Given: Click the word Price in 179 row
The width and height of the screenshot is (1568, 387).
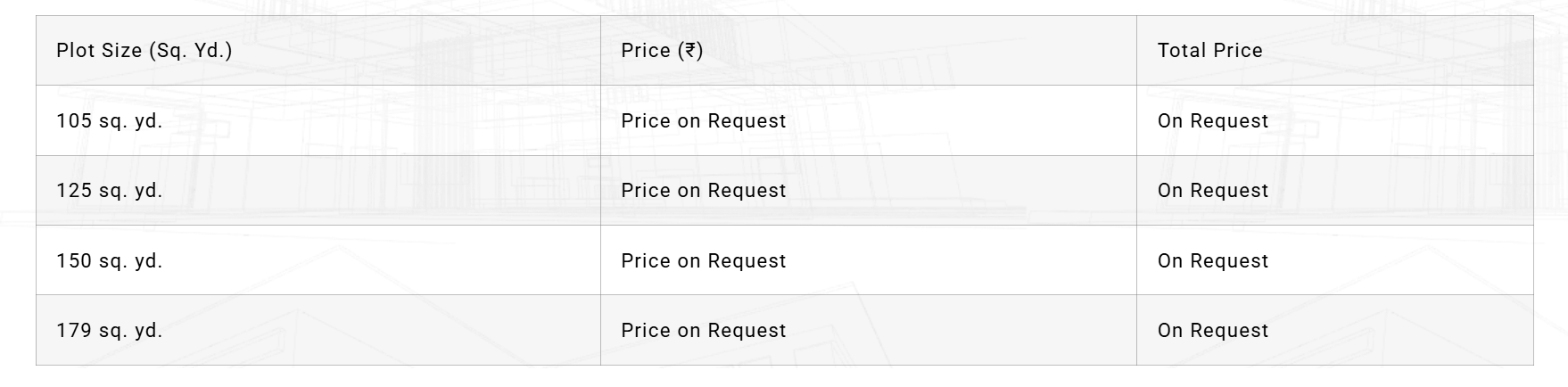Looking at the screenshot, I should (646, 331).
